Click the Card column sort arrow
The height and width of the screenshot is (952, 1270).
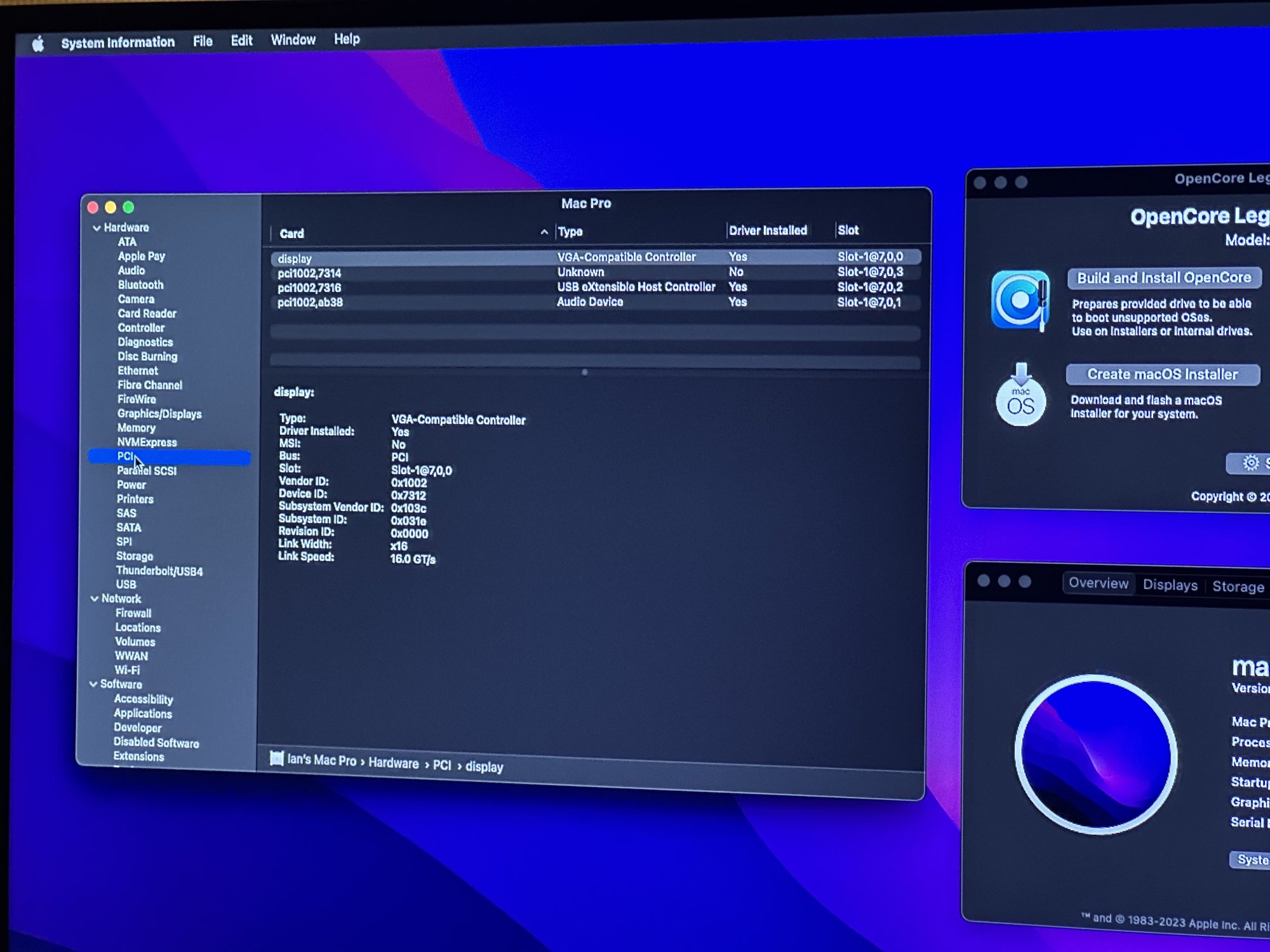pos(544,232)
